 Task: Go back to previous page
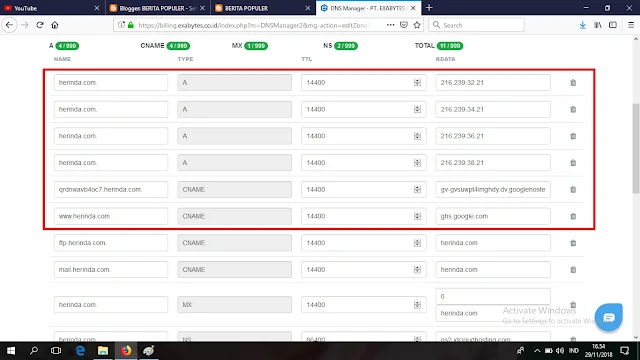tap(9, 25)
